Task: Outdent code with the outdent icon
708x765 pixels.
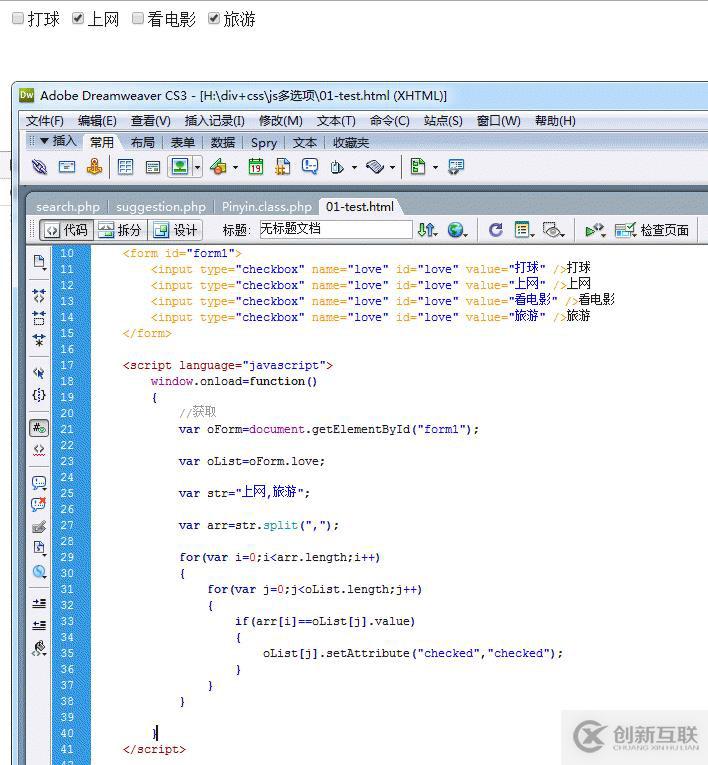Action: [x=39, y=625]
